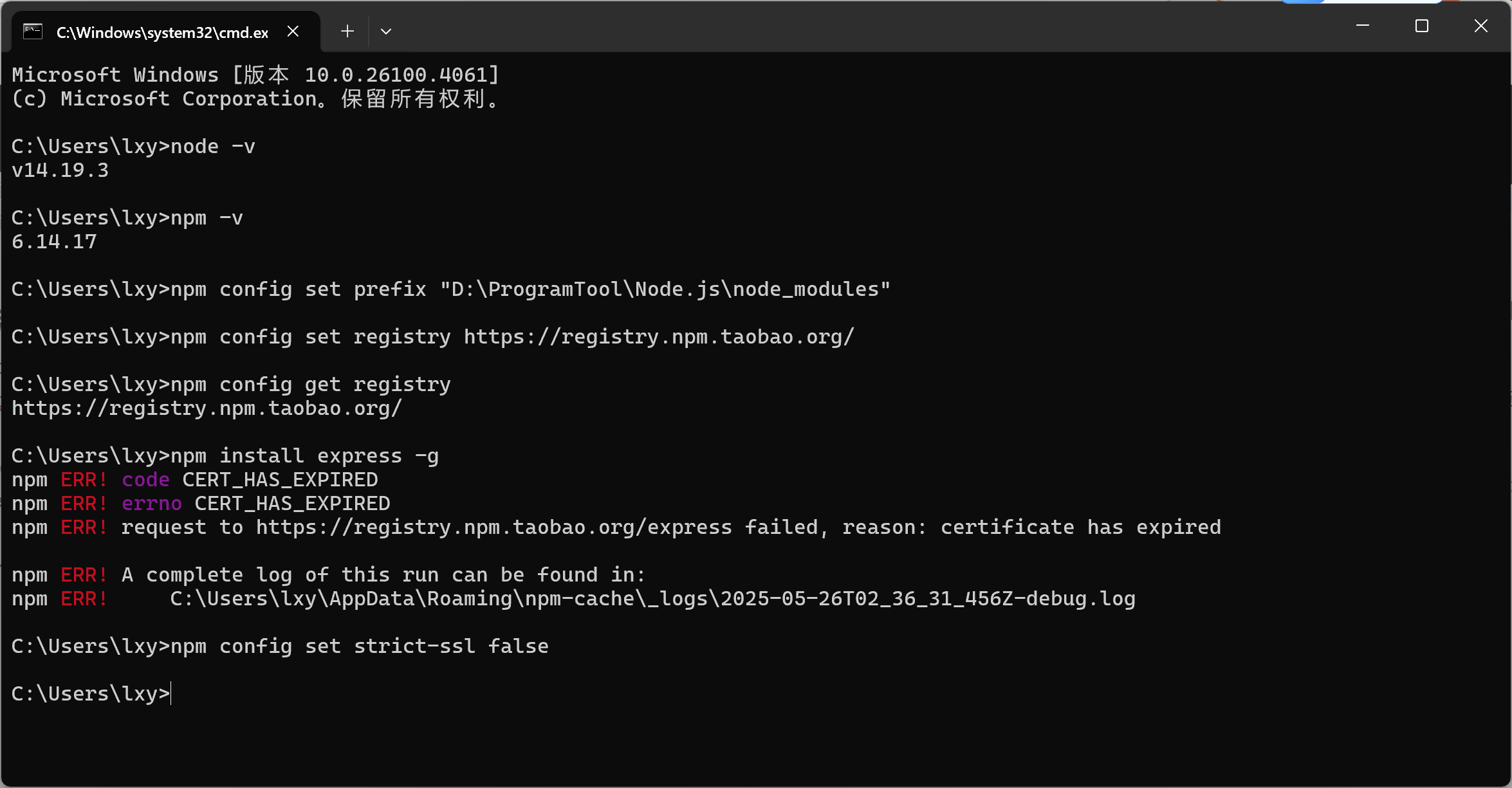This screenshot has width=1512, height=788.
Task: Close the terminal window
Action: (x=1481, y=26)
